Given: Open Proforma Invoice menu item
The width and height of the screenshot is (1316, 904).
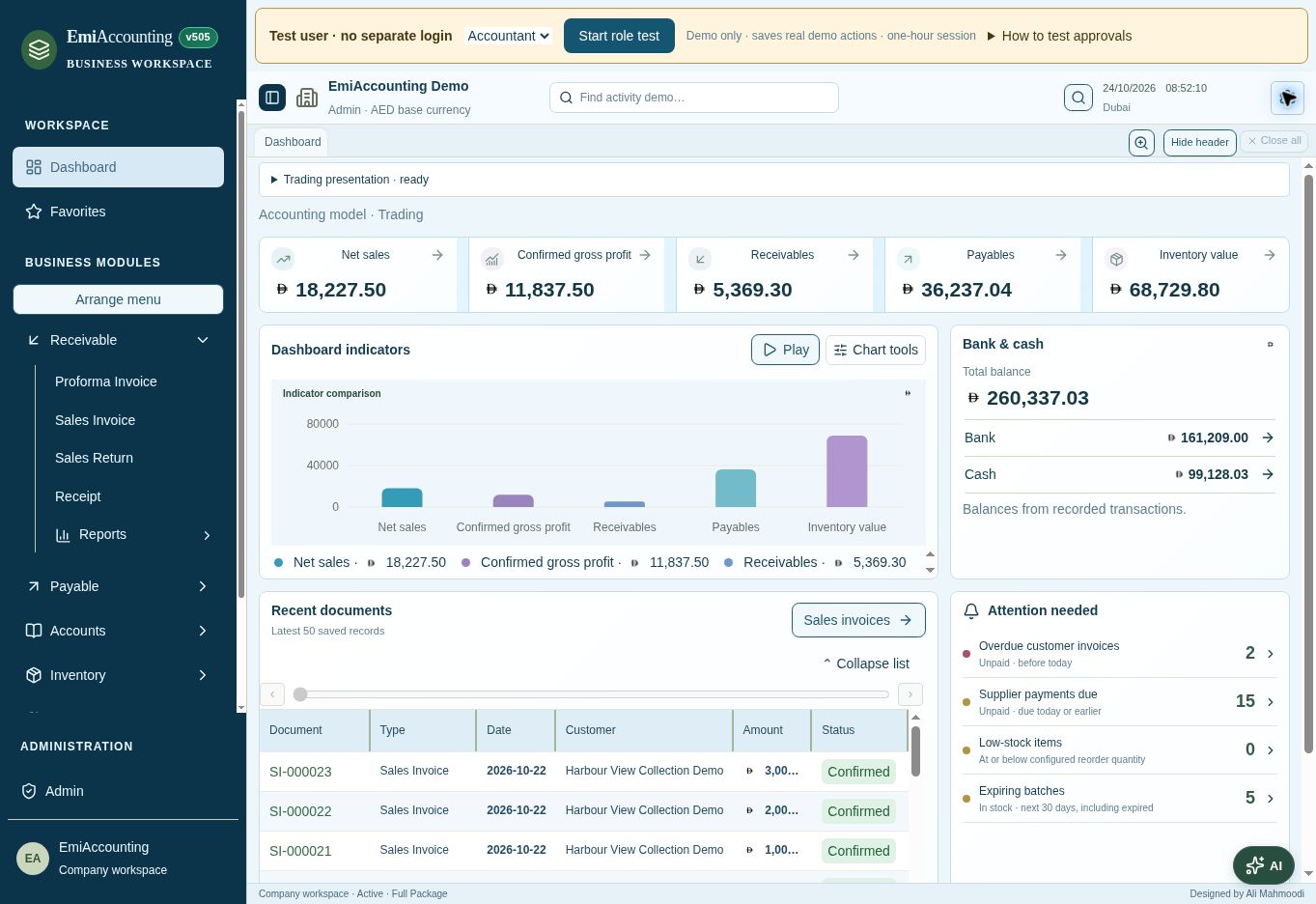Looking at the screenshot, I should click(105, 381).
